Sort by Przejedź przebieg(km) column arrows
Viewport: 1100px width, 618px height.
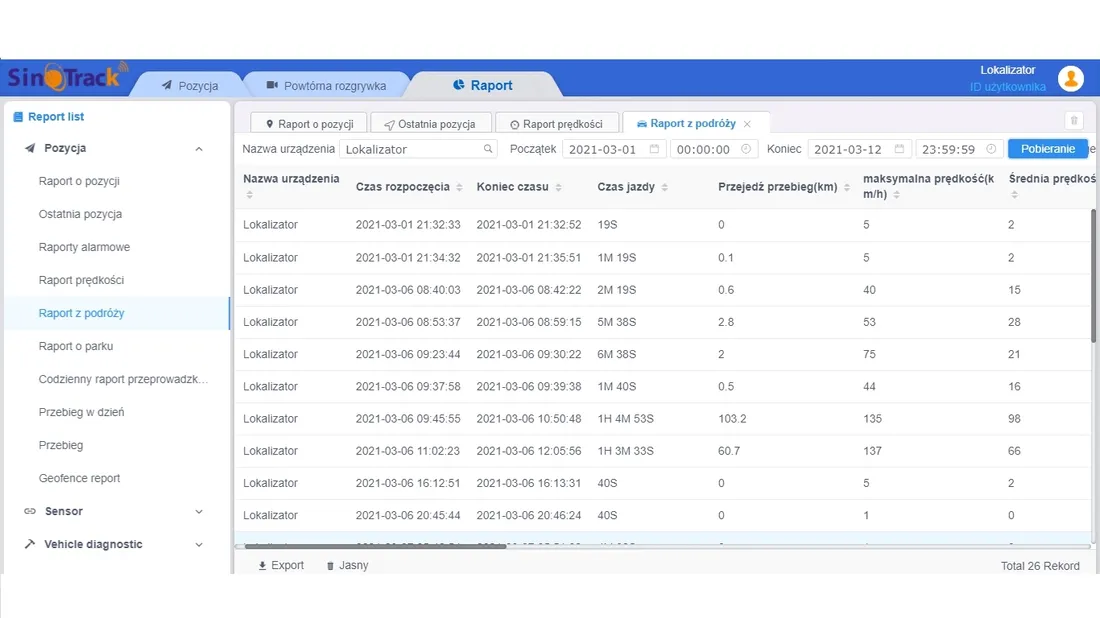click(x=847, y=187)
